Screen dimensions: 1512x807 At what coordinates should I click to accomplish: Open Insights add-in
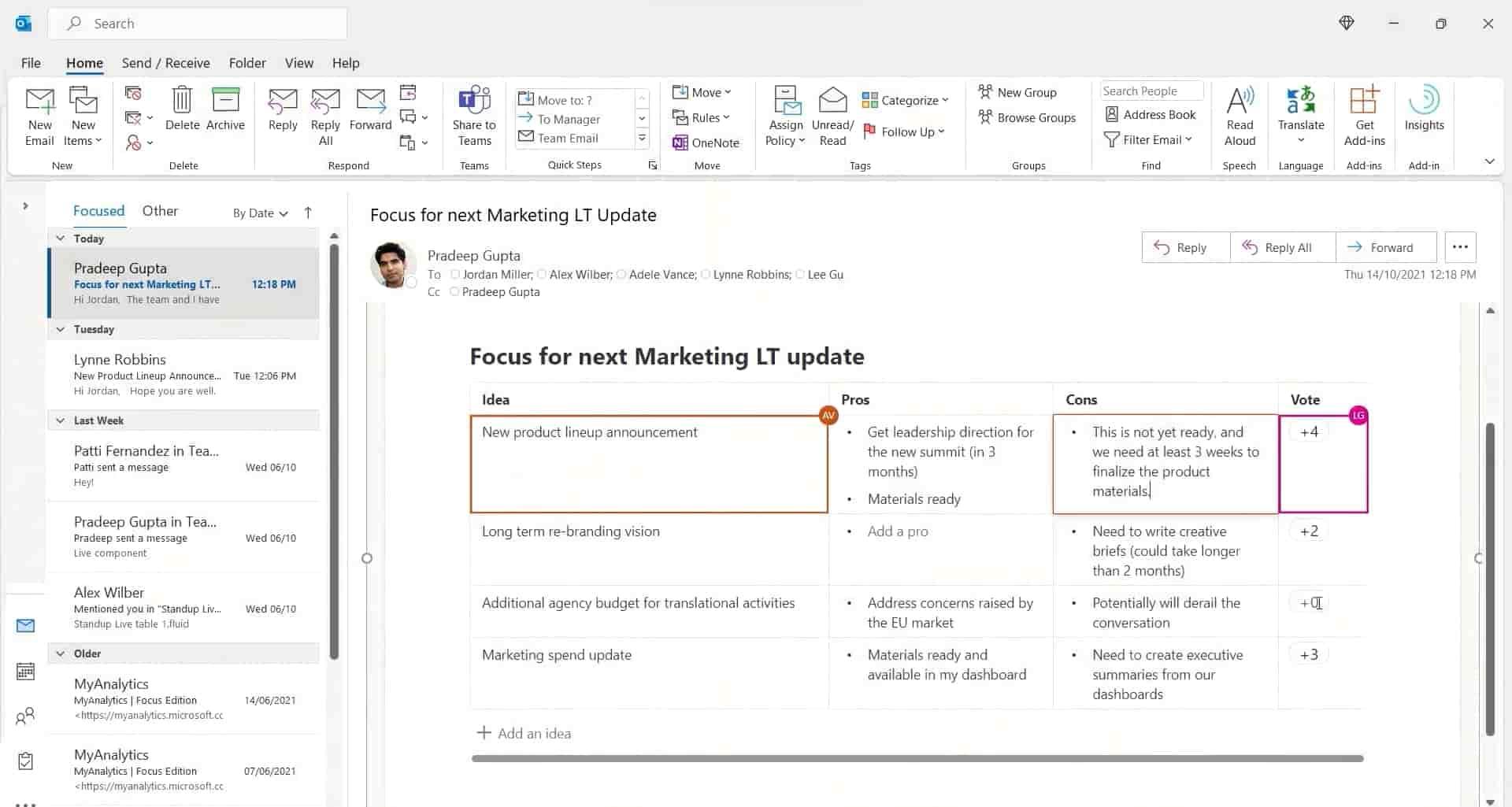[1424, 109]
